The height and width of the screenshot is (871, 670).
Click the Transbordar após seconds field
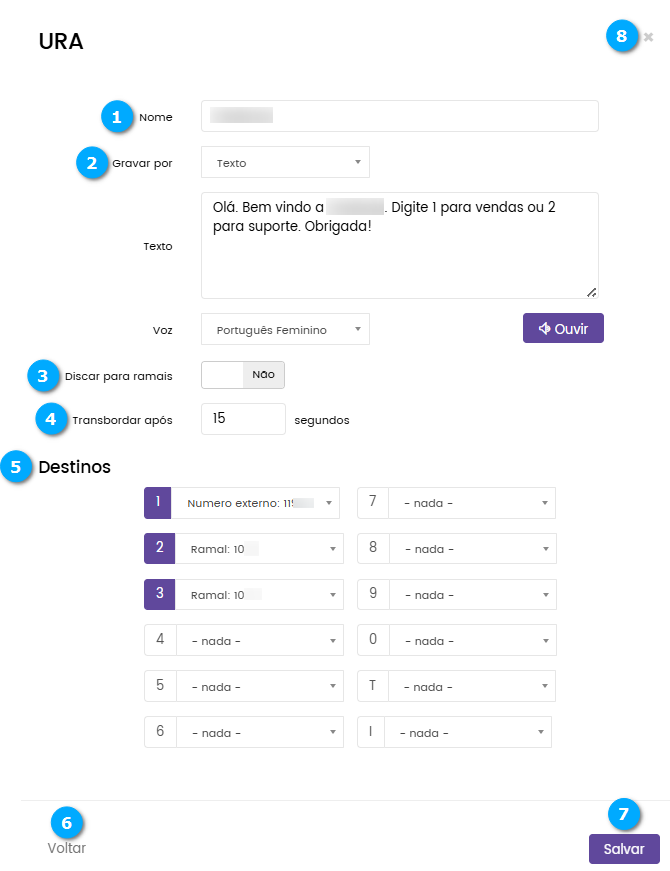(243, 419)
